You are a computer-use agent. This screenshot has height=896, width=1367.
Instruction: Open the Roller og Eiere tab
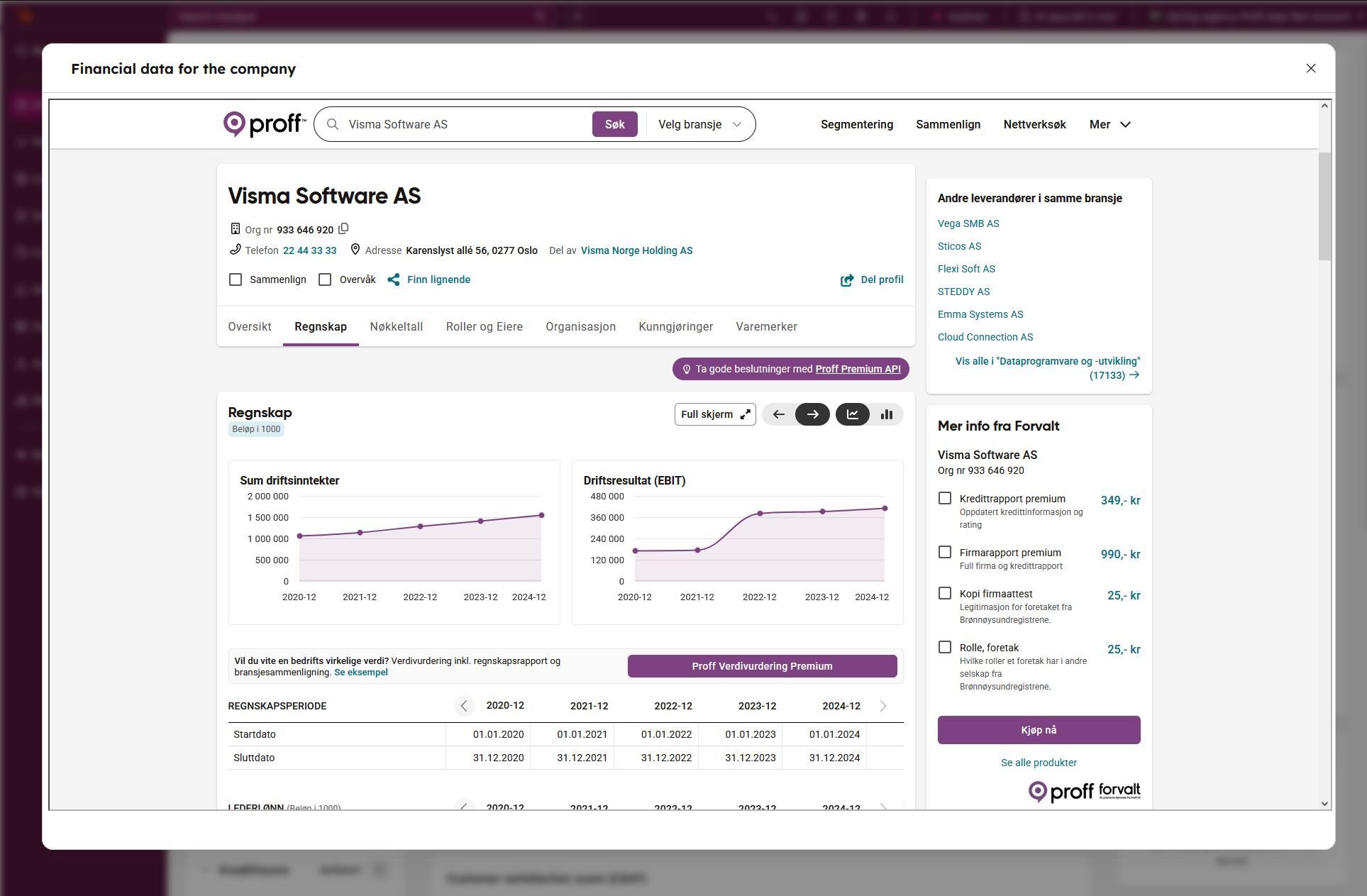click(485, 326)
